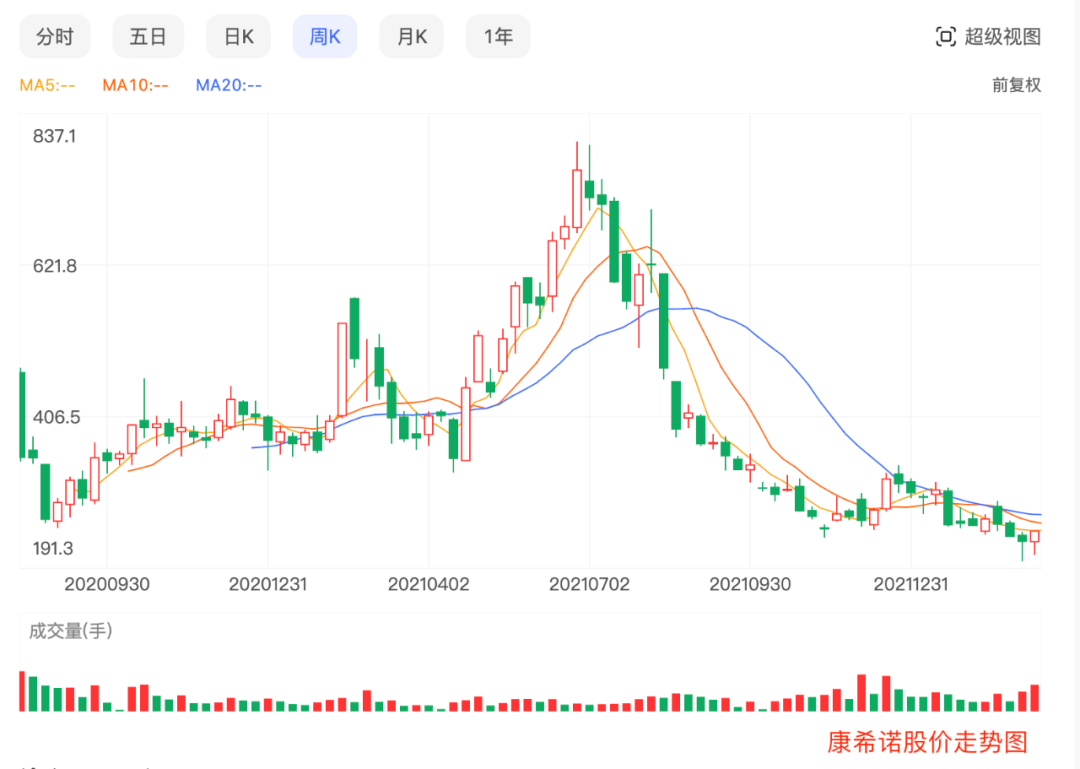Viewport: 1080px width, 769px height.
Task: Click date label 20200930
Action: coord(107,584)
